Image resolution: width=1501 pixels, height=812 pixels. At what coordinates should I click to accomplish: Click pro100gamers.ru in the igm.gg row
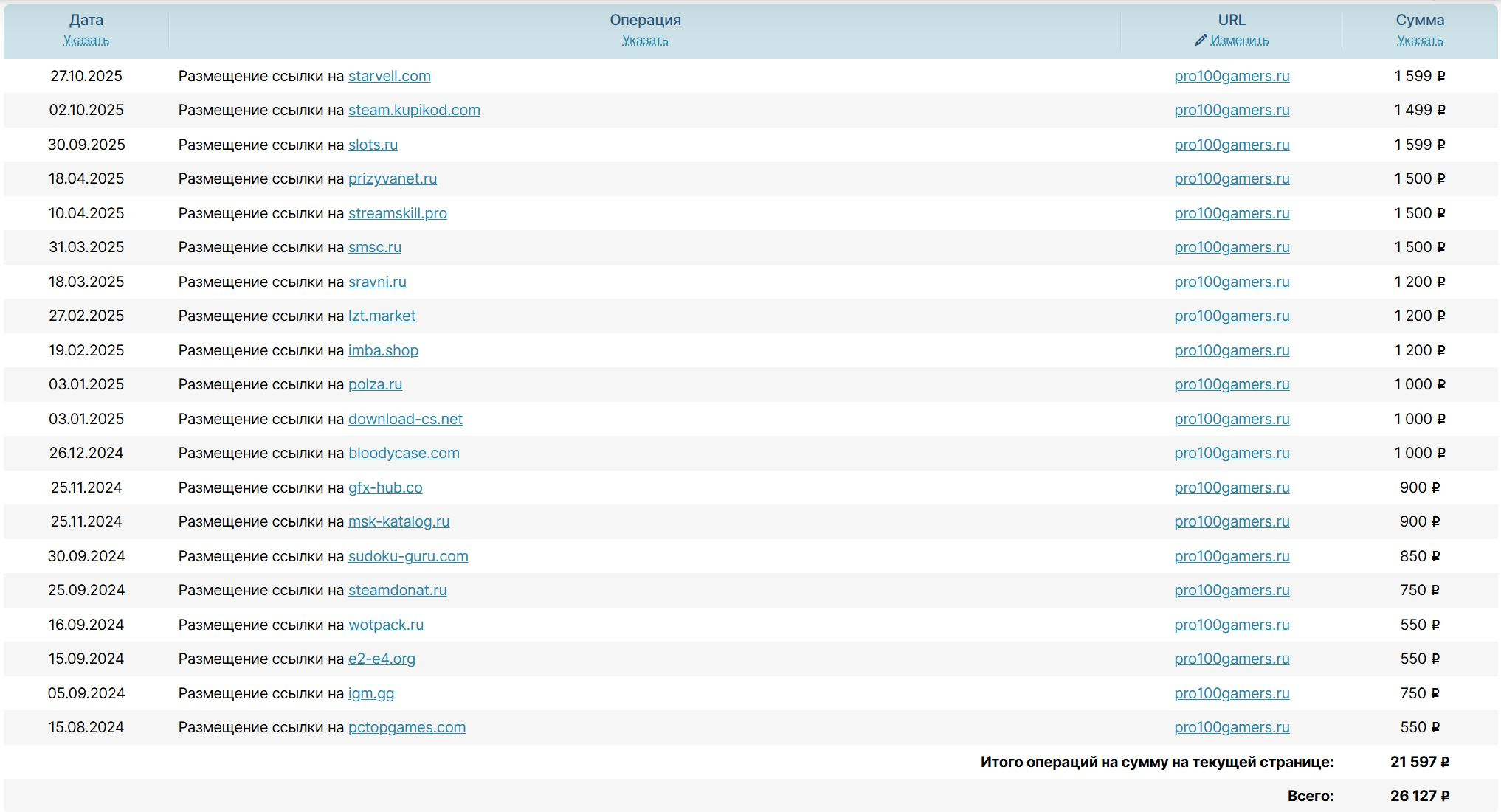(1232, 693)
